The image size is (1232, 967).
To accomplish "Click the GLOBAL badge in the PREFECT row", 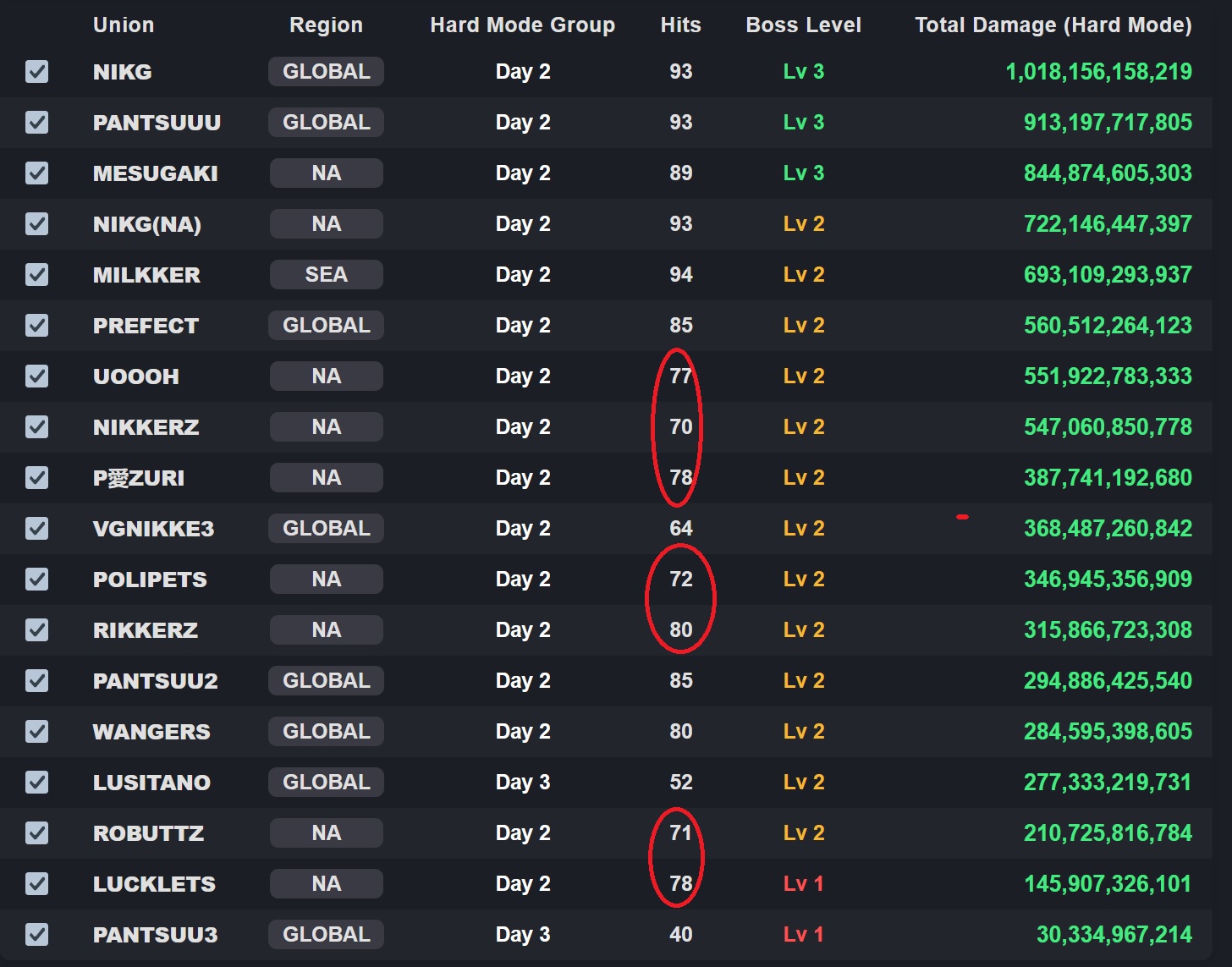I will (x=326, y=326).
